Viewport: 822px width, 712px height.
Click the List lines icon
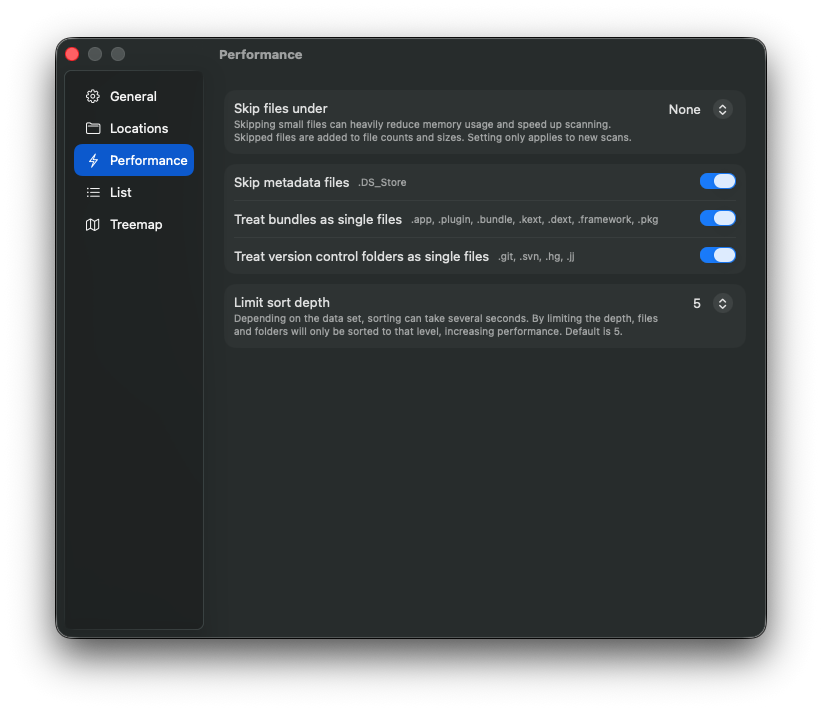pos(93,192)
